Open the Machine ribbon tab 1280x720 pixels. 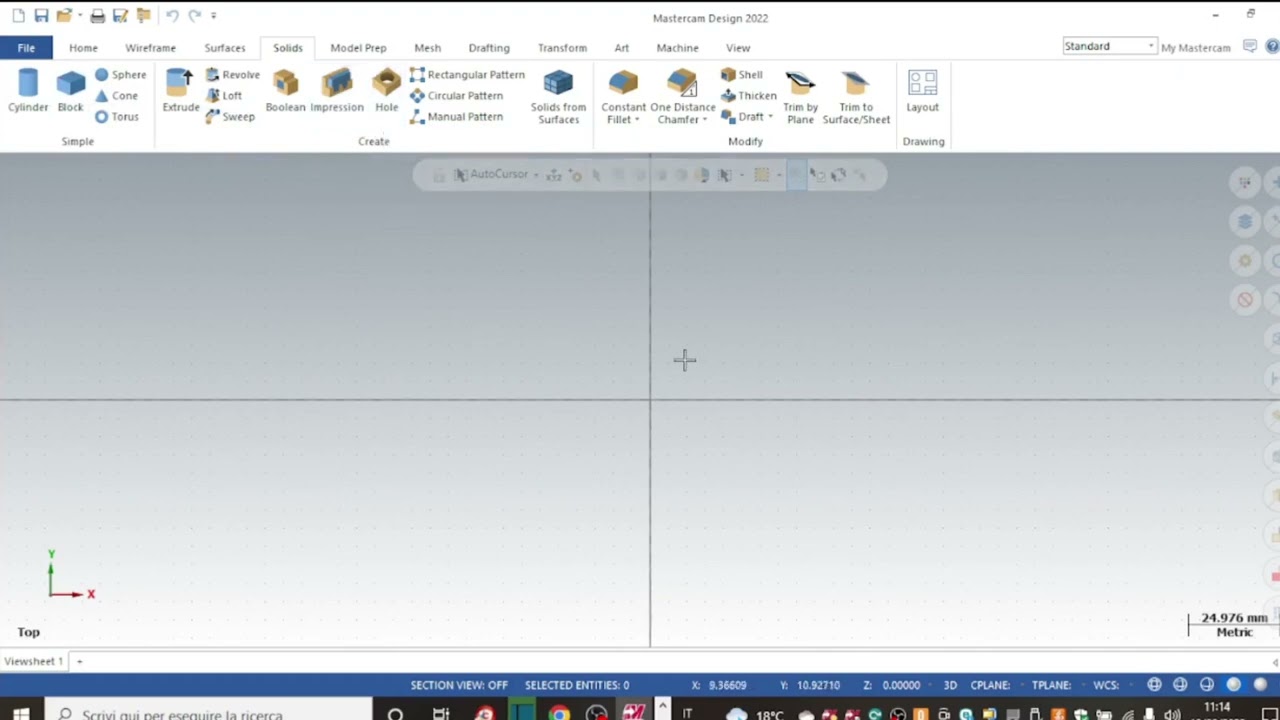coord(677,48)
